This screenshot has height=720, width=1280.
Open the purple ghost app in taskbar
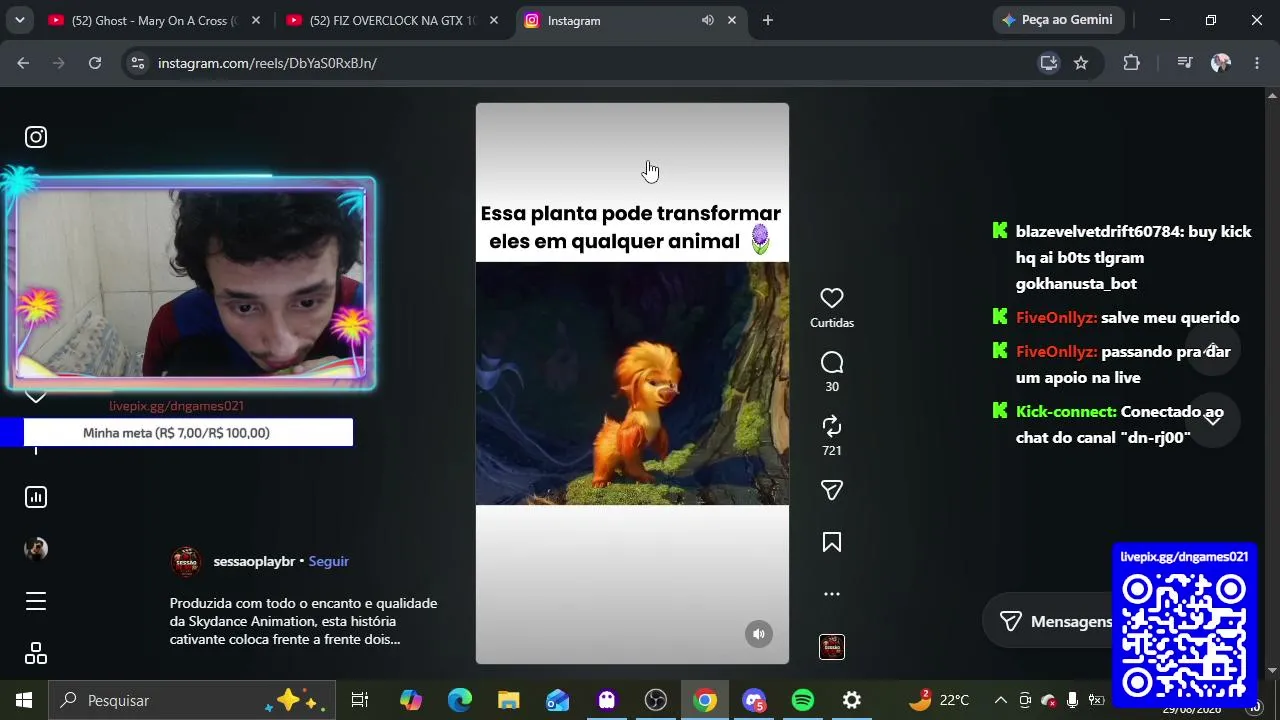point(607,700)
